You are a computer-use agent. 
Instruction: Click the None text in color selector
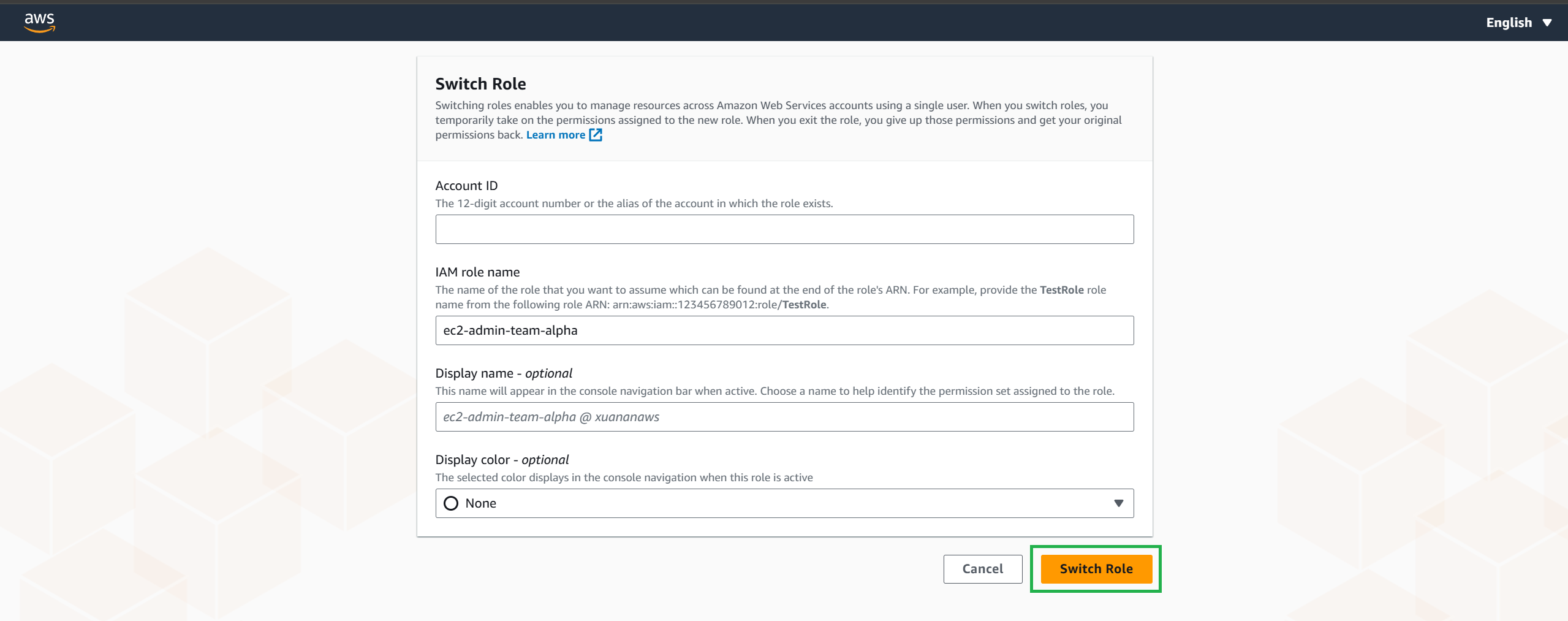coord(480,503)
